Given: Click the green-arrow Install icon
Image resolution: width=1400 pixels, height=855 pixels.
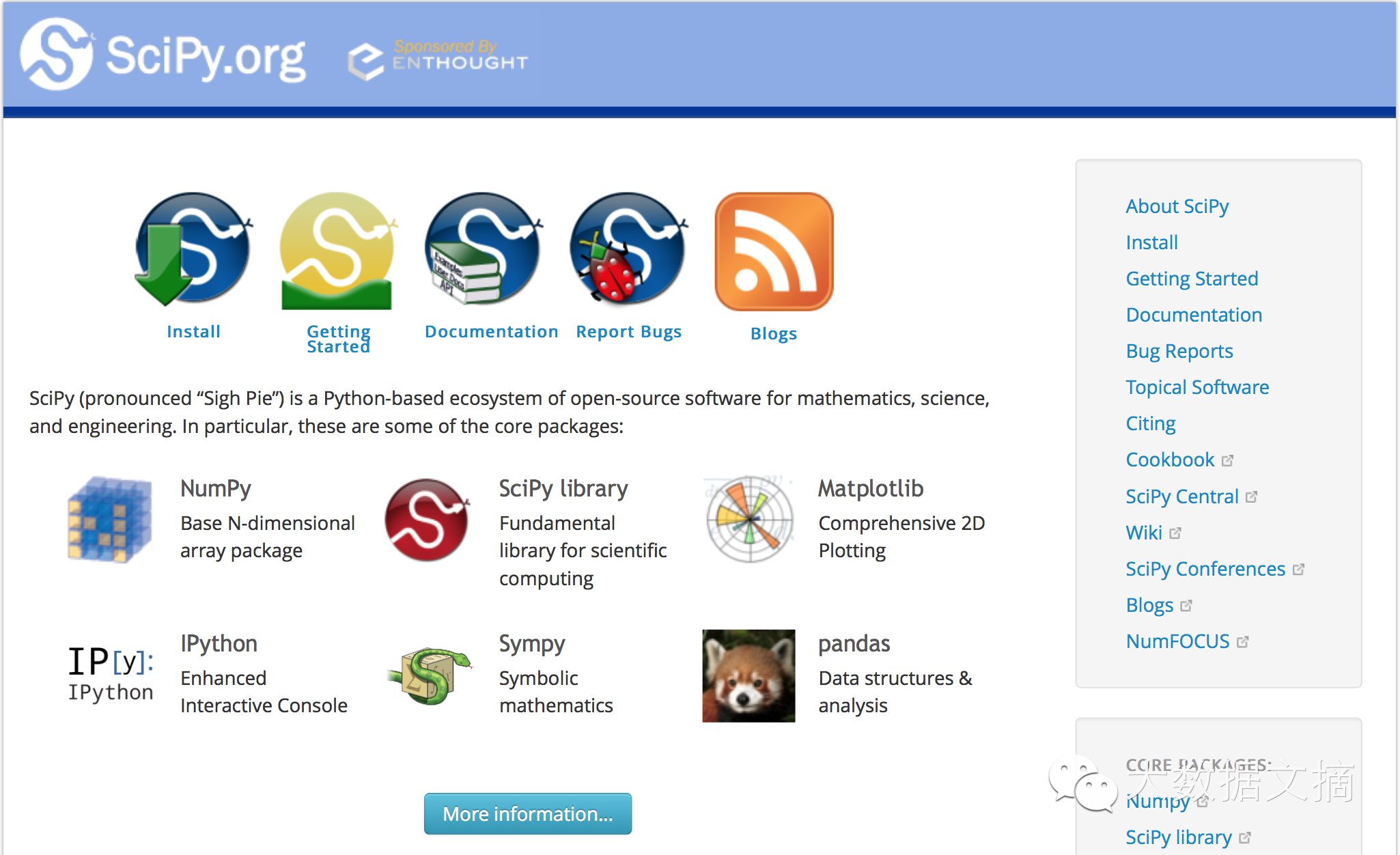Looking at the screenshot, I should pos(193,249).
